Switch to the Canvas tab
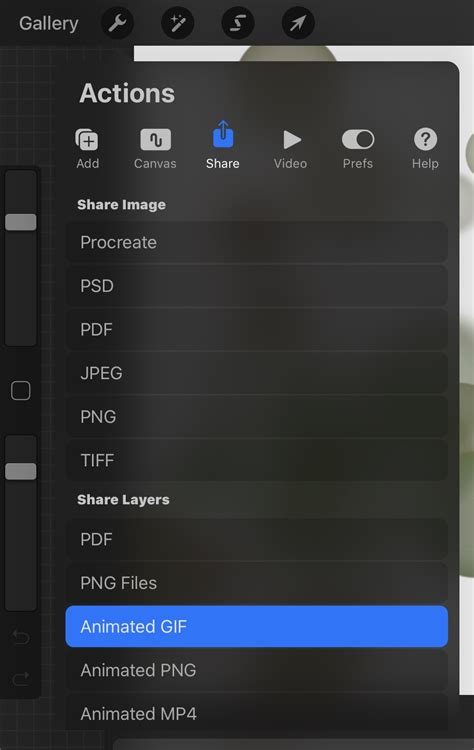The height and width of the screenshot is (750, 474). [155, 149]
